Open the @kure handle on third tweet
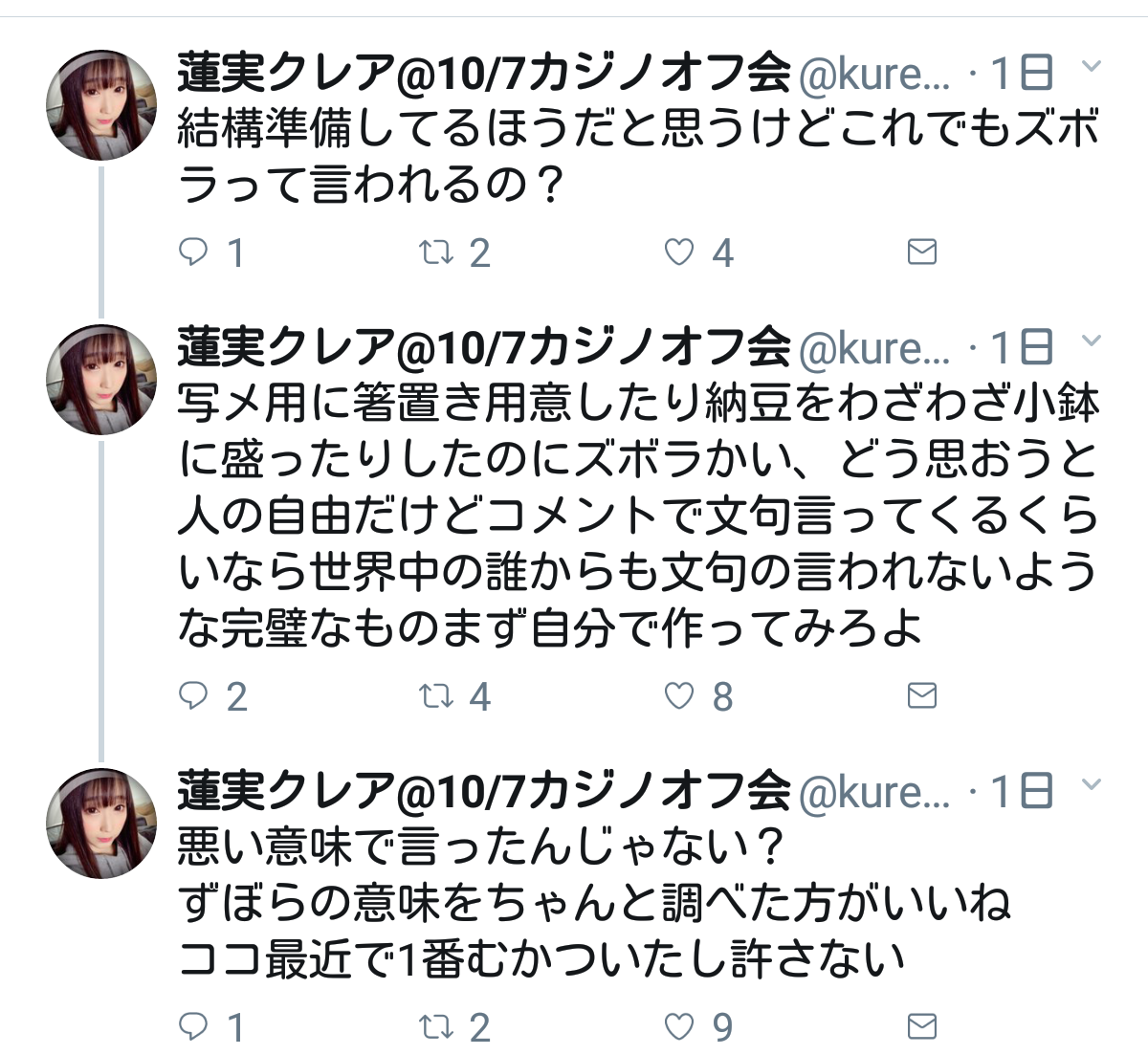Viewport: 1148px width, 1055px height. 874,793
